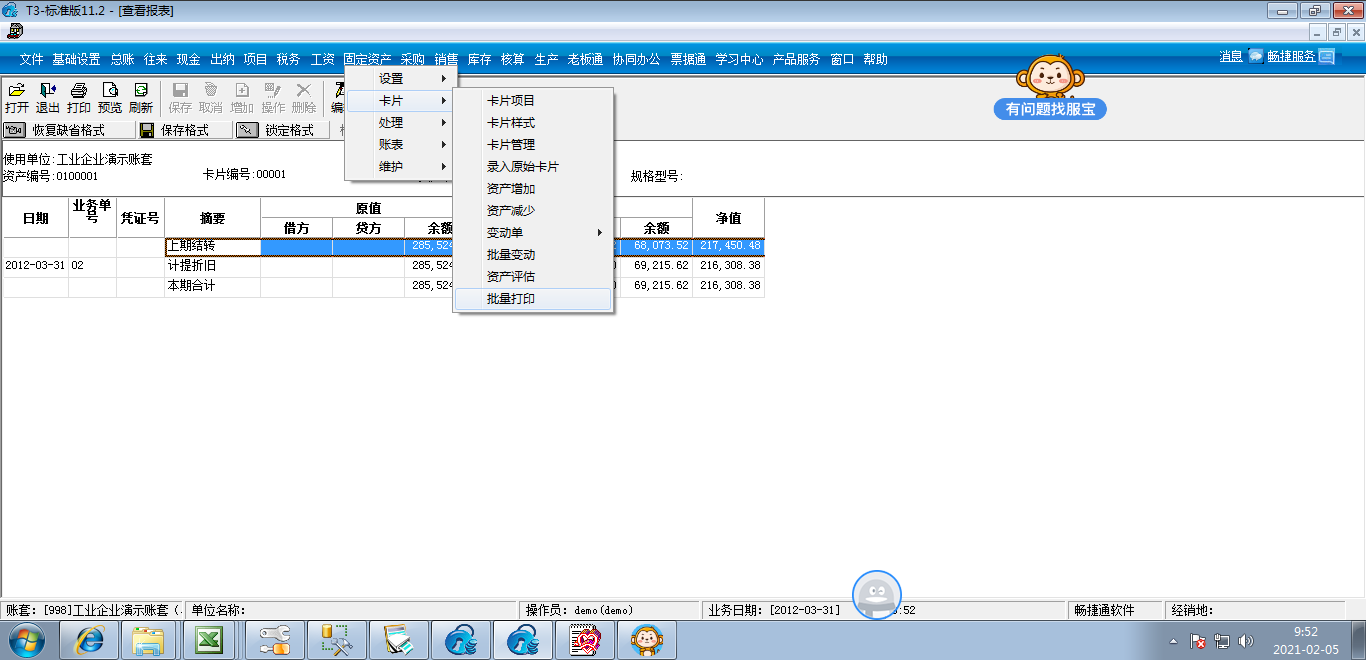Image resolution: width=1366 pixels, height=660 pixels.
Task: Click the 本期合计 summary cell
Action: 213,286
